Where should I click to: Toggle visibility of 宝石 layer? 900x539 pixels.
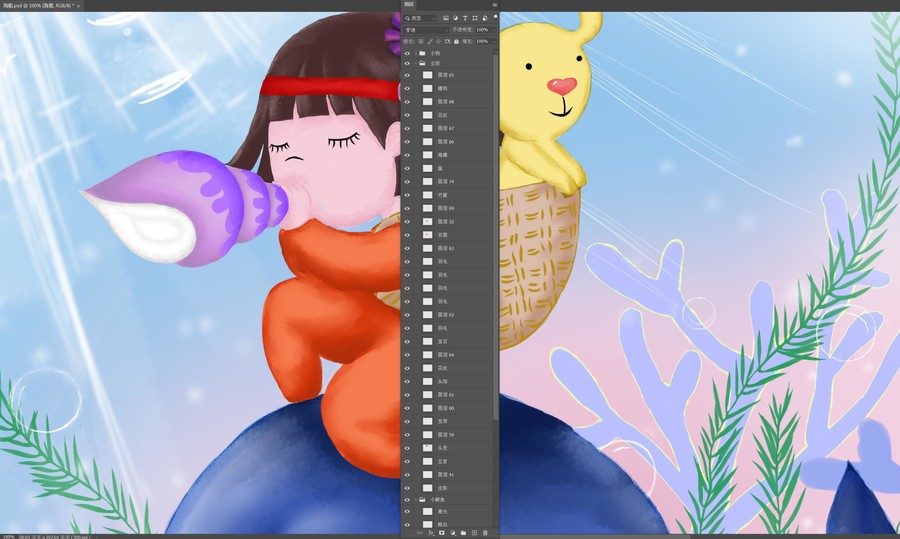(407, 342)
